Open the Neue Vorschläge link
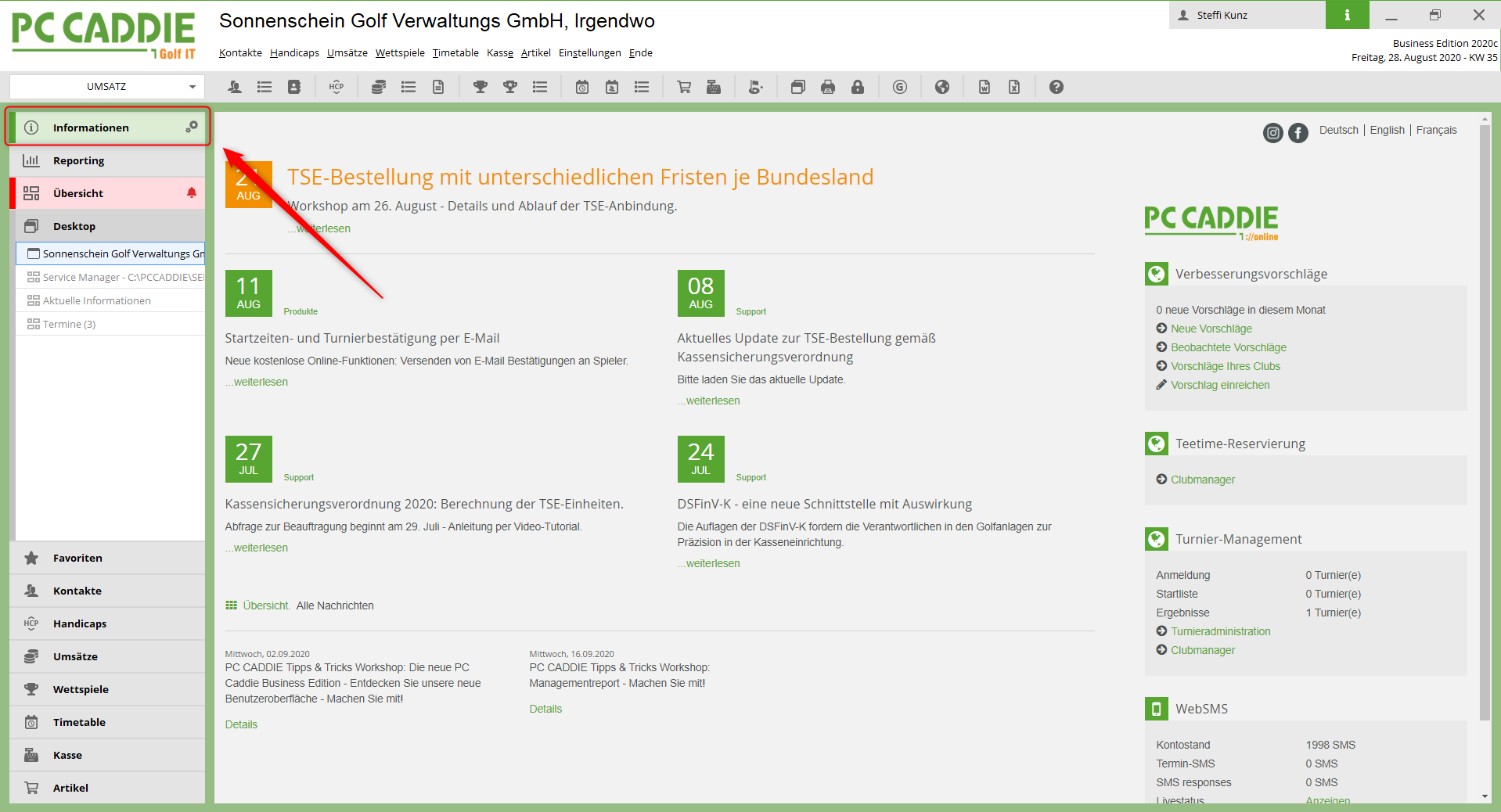Viewport: 1501px width, 812px height. [1211, 329]
